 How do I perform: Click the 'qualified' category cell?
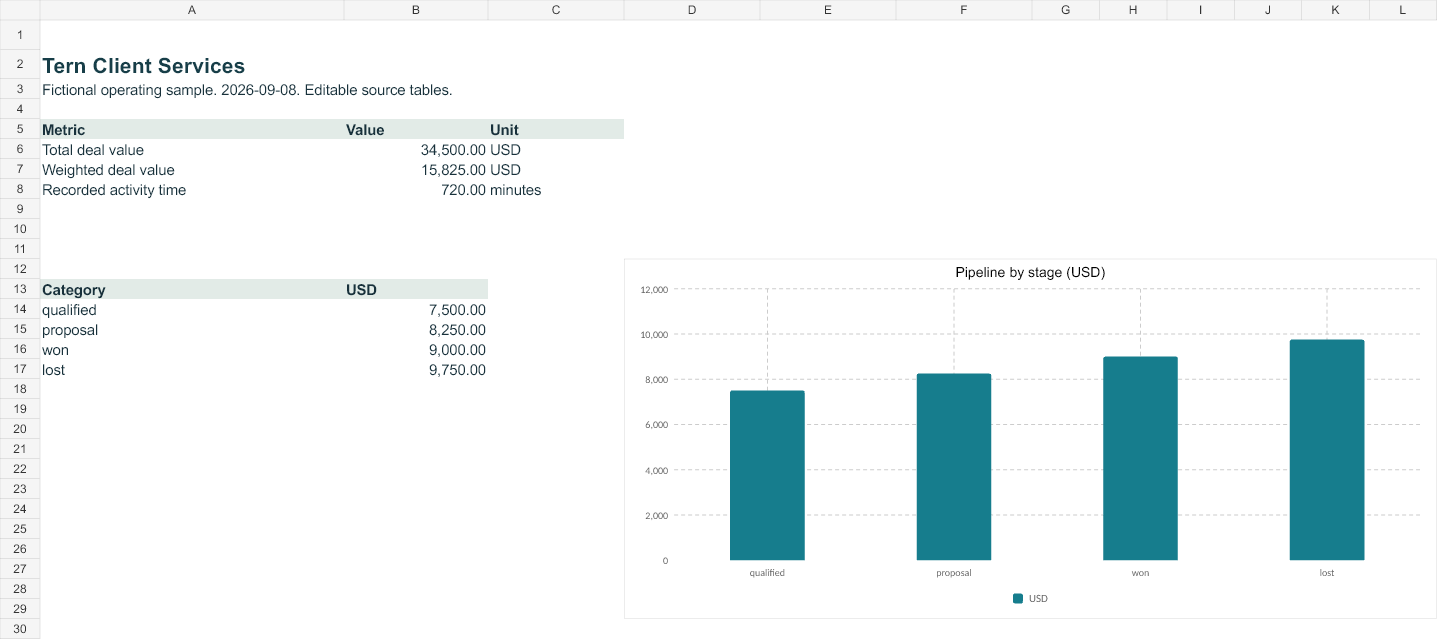(192, 310)
